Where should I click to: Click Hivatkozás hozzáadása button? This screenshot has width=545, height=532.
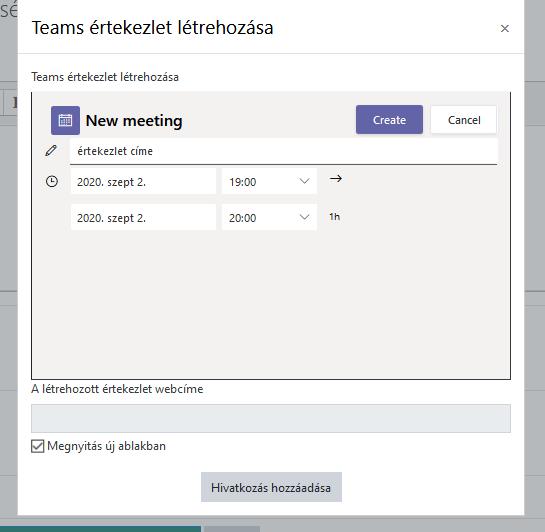pyautogui.click(x=271, y=487)
